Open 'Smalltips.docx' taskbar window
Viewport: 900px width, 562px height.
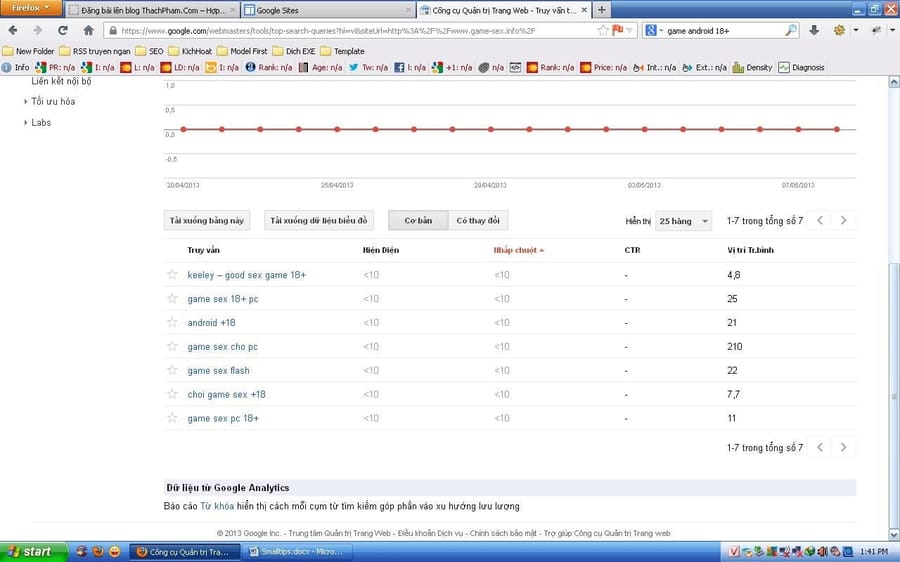298,552
